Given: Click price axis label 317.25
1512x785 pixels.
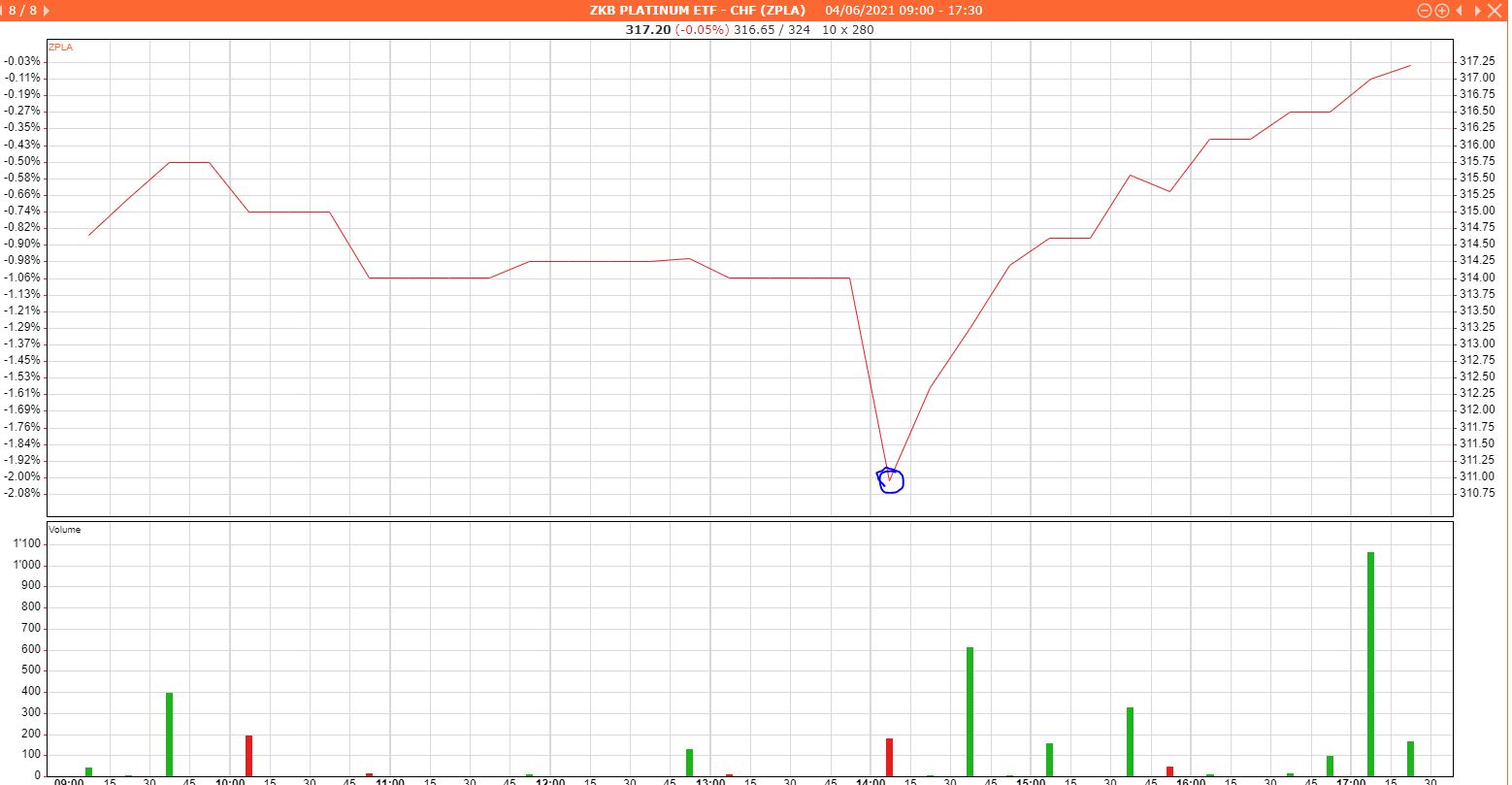Looking at the screenshot, I should pyautogui.click(x=1476, y=61).
